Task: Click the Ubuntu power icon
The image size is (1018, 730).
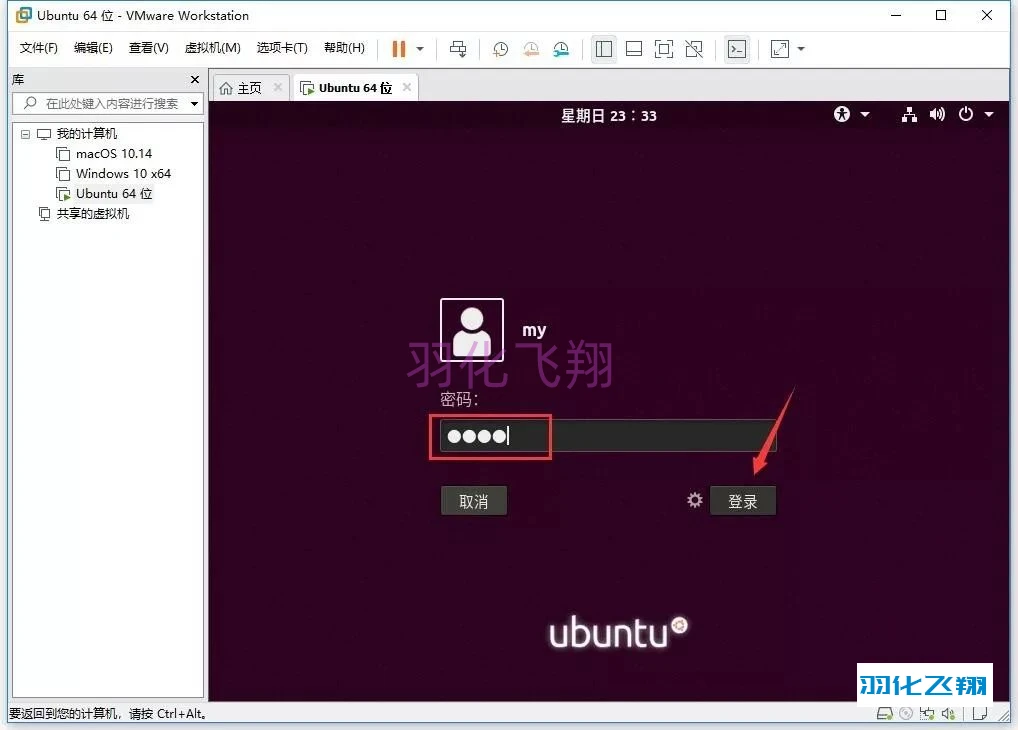Action: point(966,114)
